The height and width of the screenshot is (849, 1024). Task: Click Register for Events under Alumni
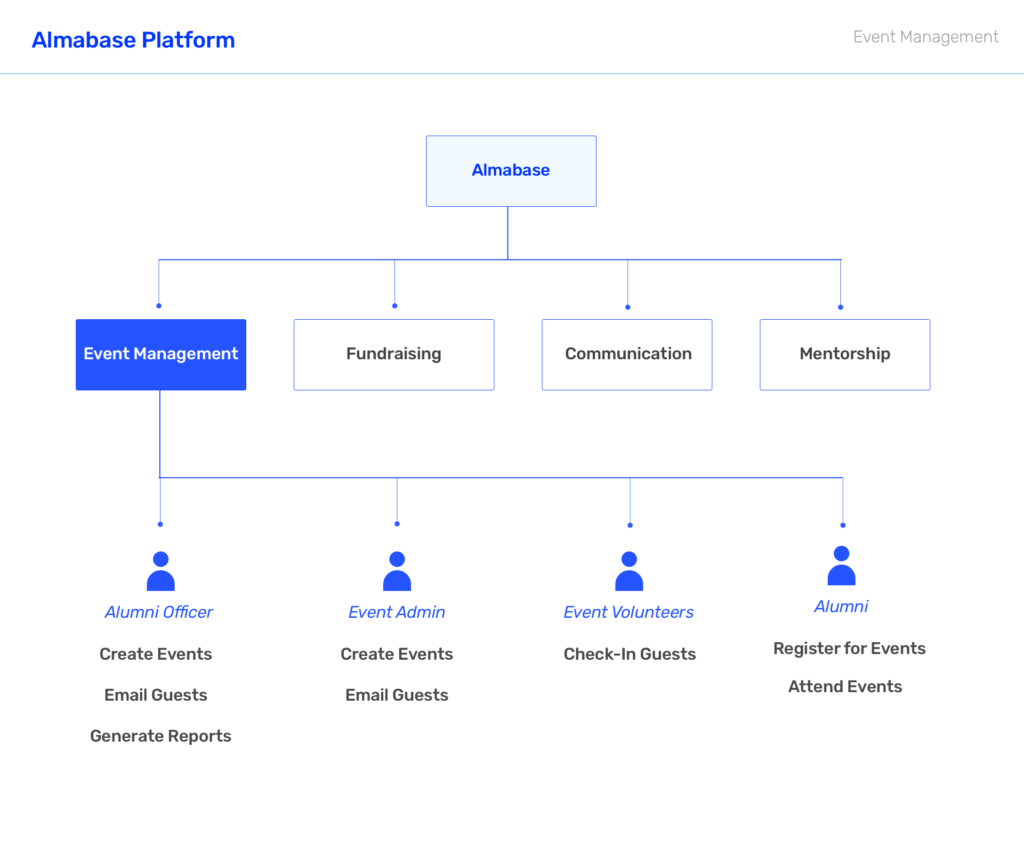pyautogui.click(x=849, y=648)
